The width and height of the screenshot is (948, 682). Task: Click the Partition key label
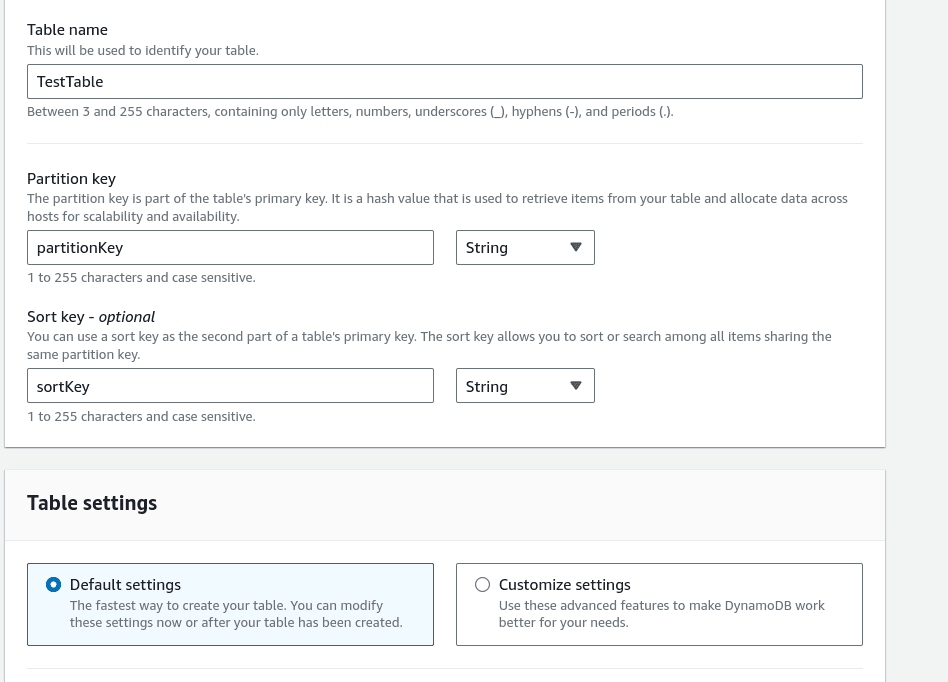click(71, 179)
